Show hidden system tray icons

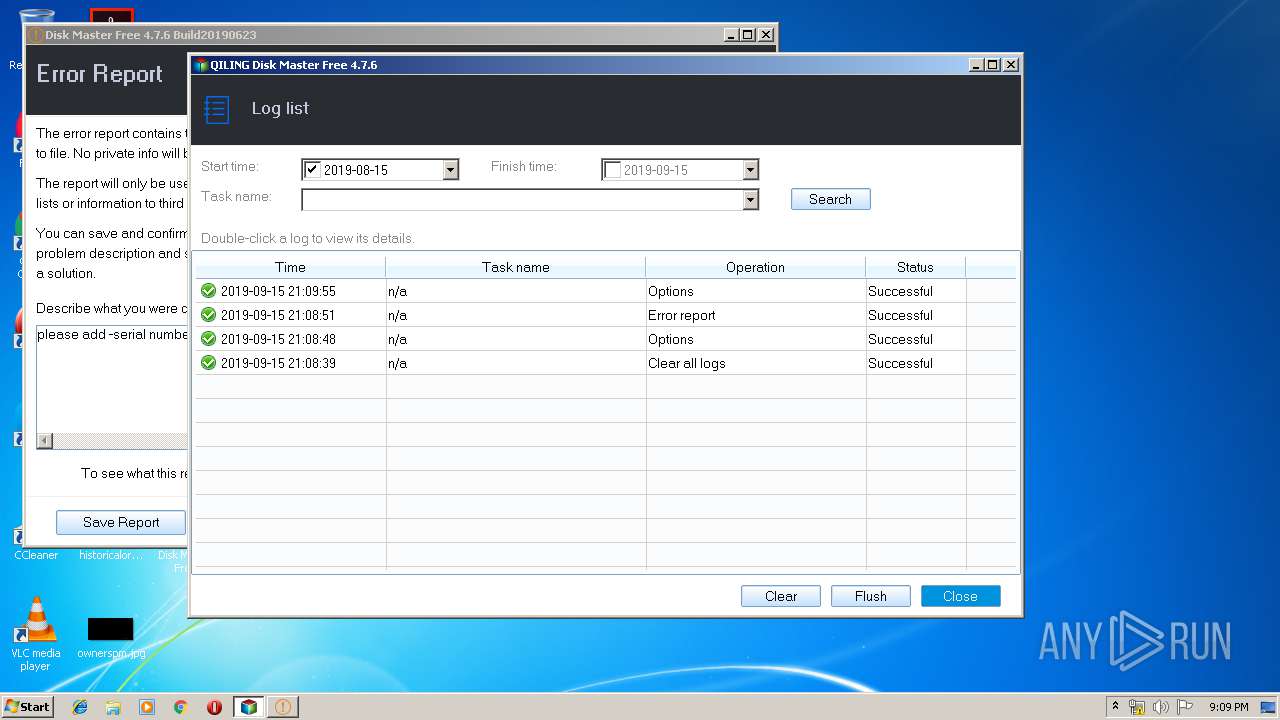1115,706
